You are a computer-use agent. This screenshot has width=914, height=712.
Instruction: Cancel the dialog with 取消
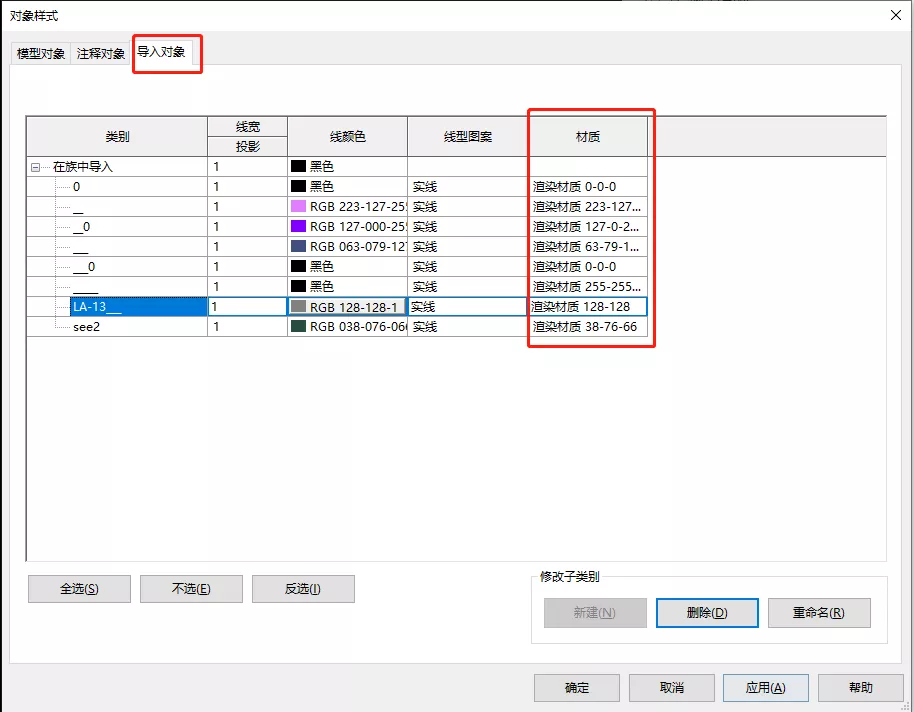[671, 688]
